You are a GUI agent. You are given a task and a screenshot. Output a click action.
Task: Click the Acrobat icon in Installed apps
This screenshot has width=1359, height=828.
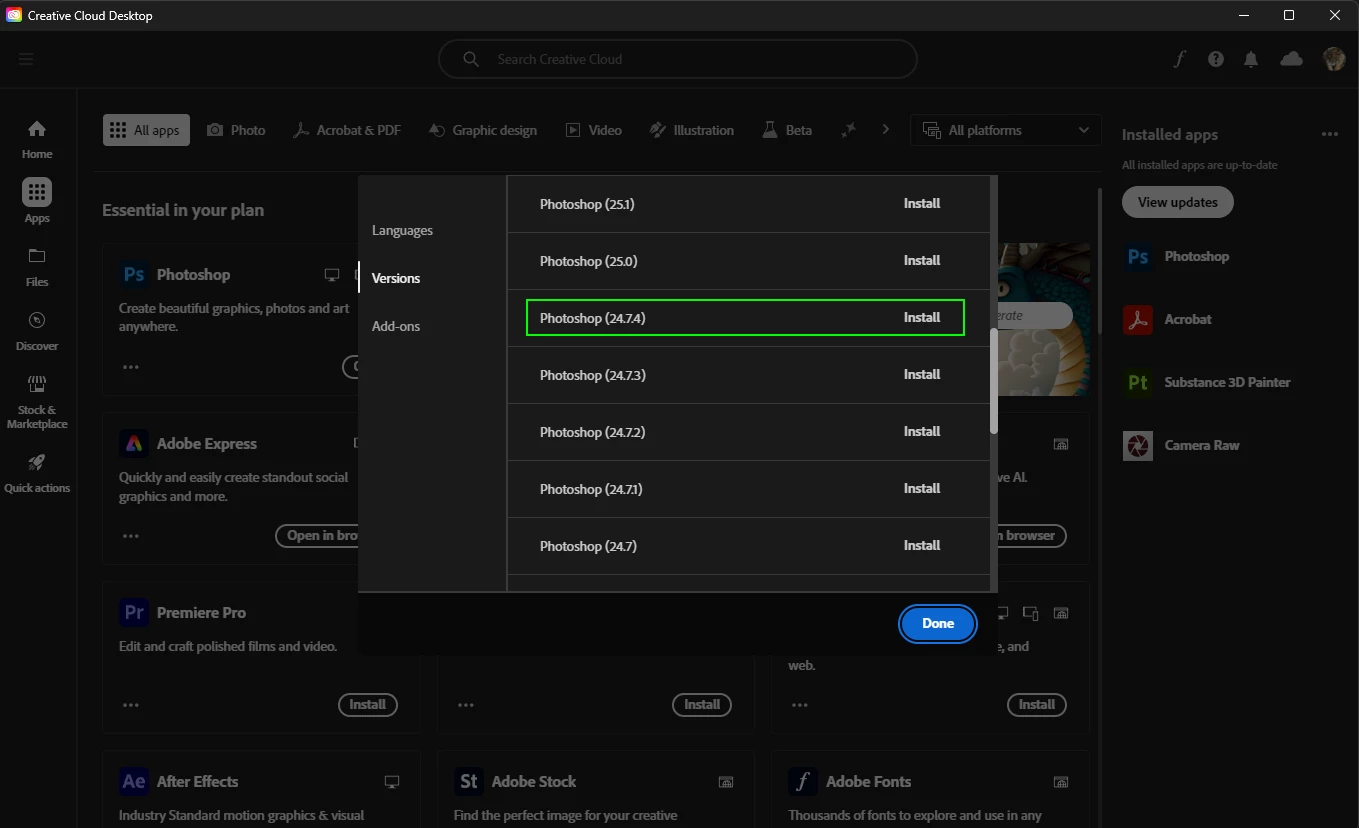coord(1138,319)
